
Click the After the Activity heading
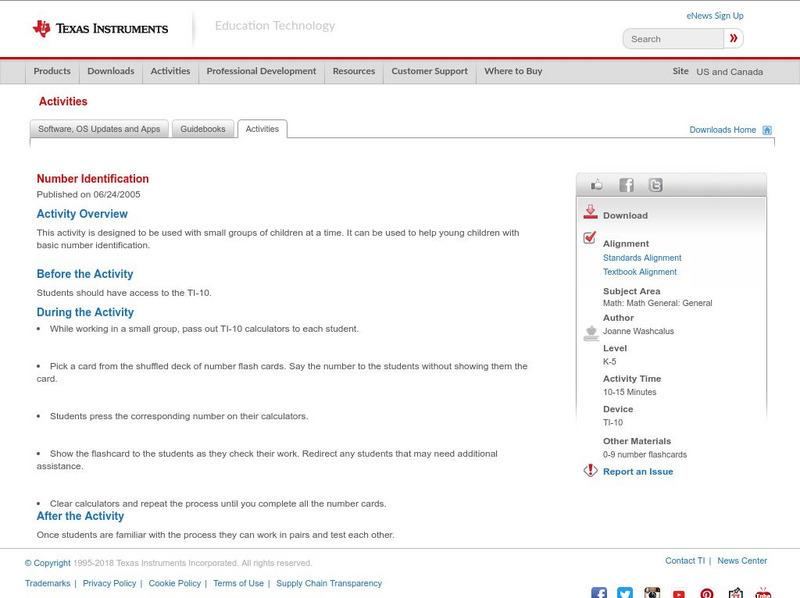coord(80,516)
